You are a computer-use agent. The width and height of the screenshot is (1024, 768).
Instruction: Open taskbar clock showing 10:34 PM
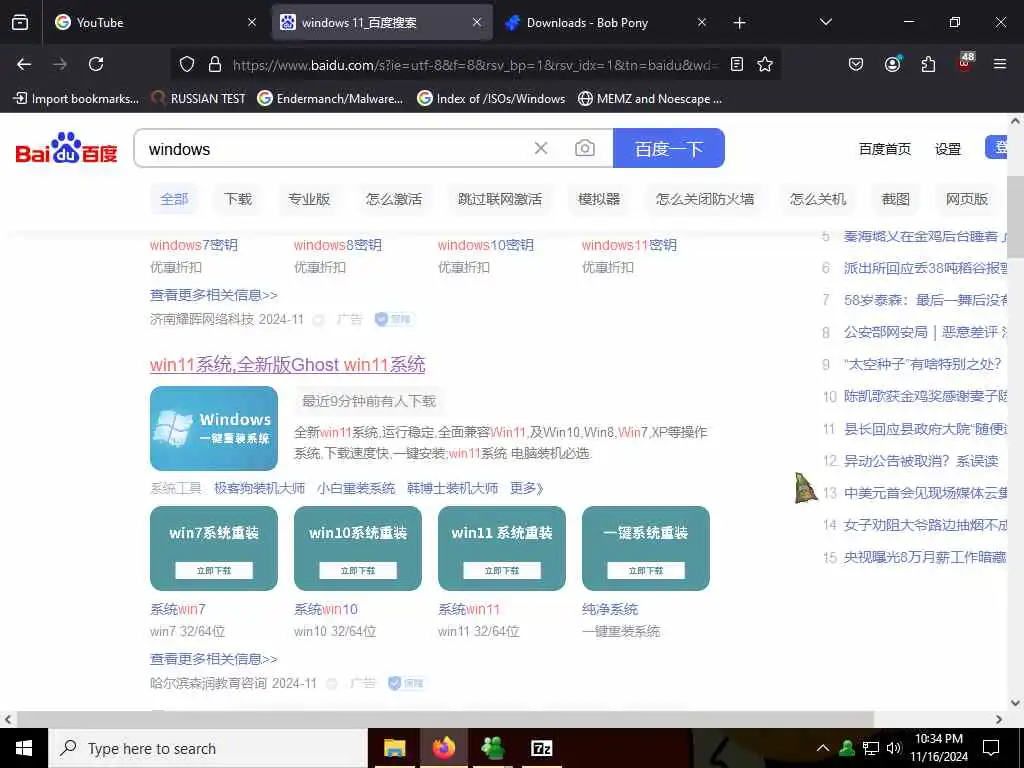point(939,748)
